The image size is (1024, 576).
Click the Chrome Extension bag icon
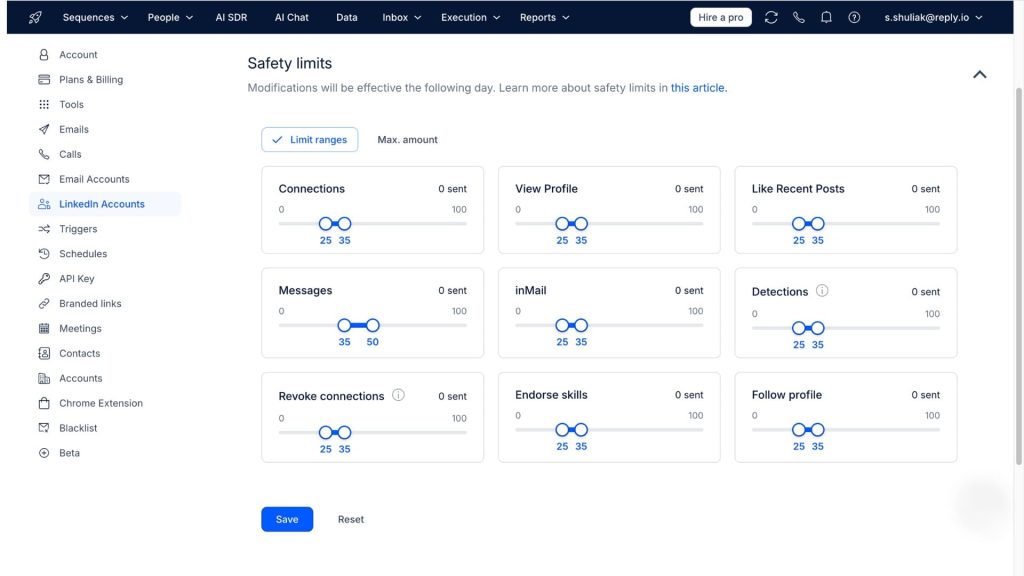coord(44,403)
